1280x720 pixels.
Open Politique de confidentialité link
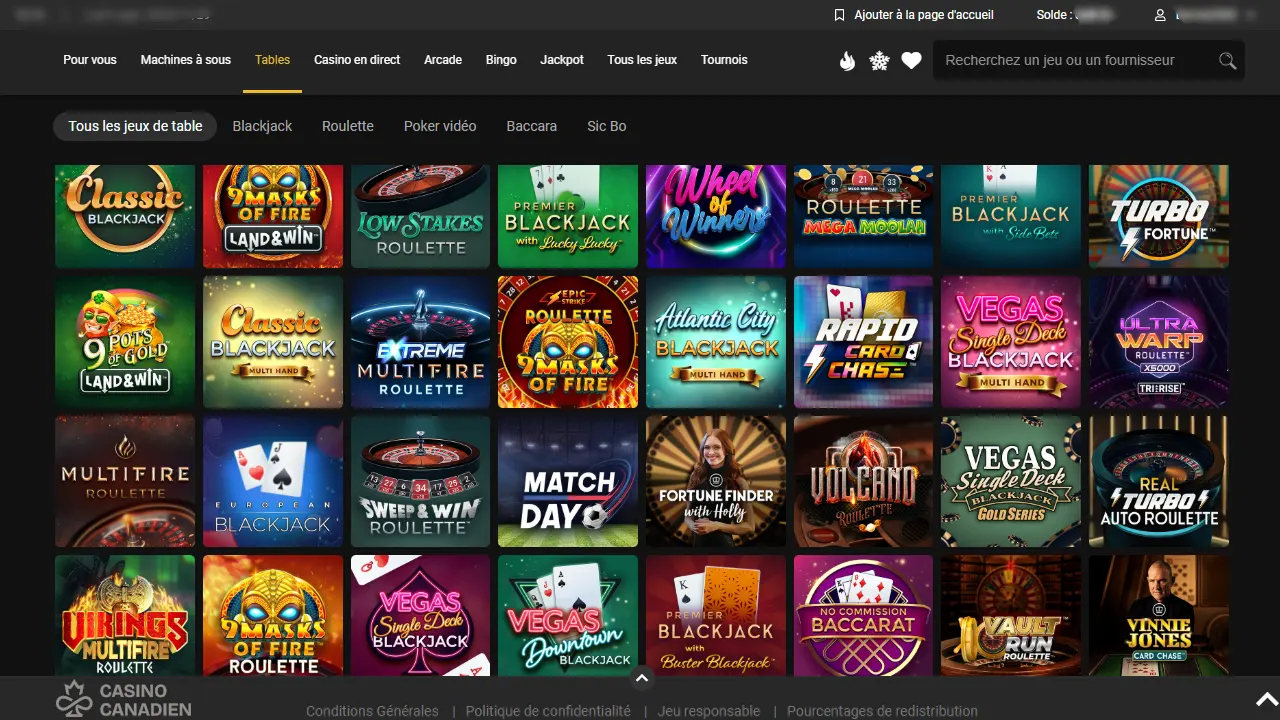pyautogui.click(x=548, y=711)
